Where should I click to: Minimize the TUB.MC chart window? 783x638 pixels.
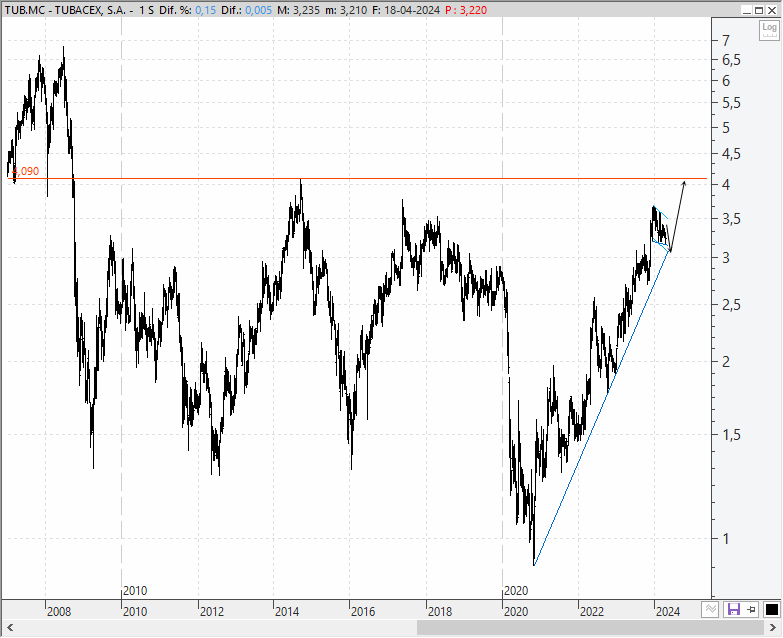point(747,10)
